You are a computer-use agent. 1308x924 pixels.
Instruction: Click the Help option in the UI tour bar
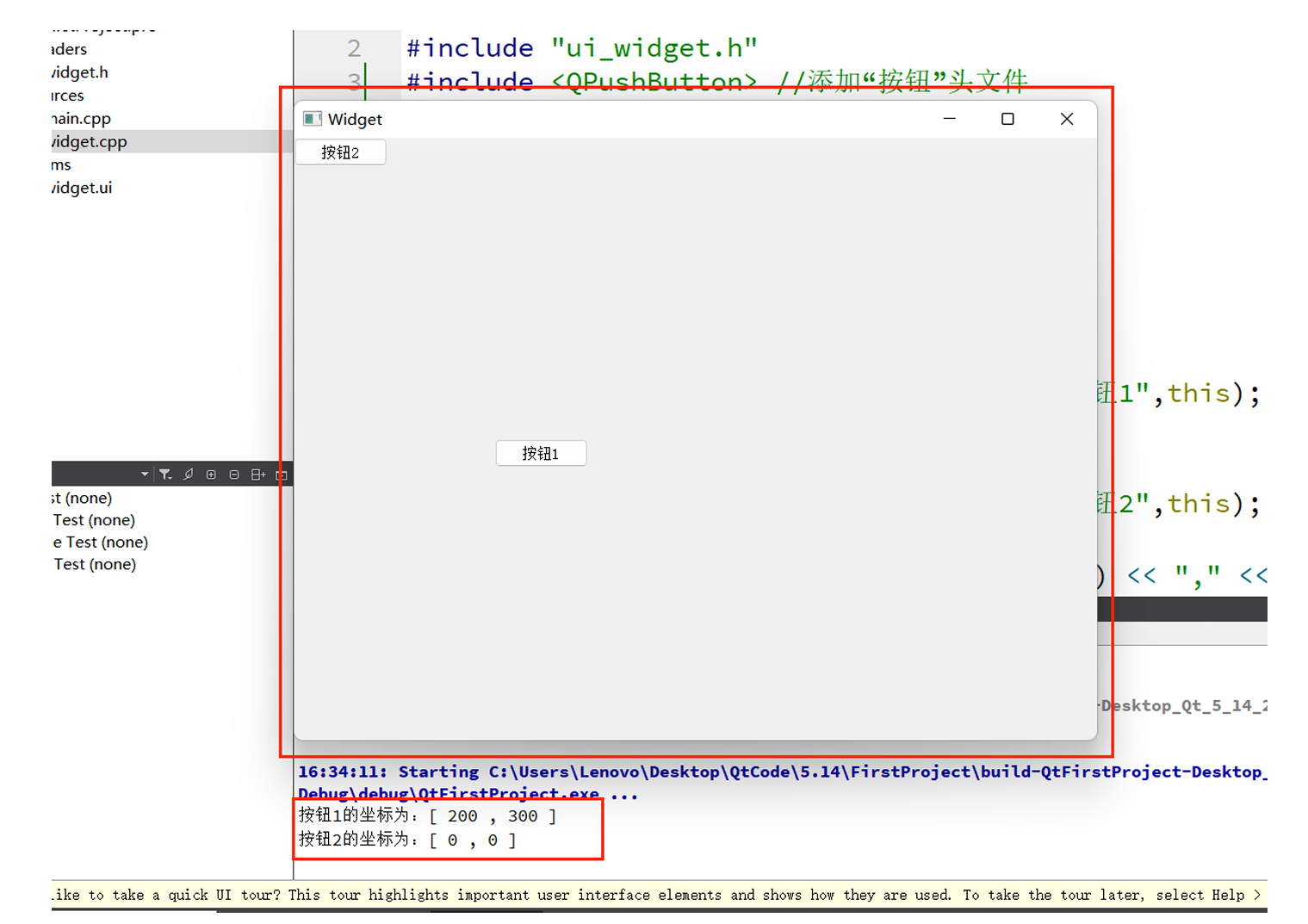tap(1228, 895)
